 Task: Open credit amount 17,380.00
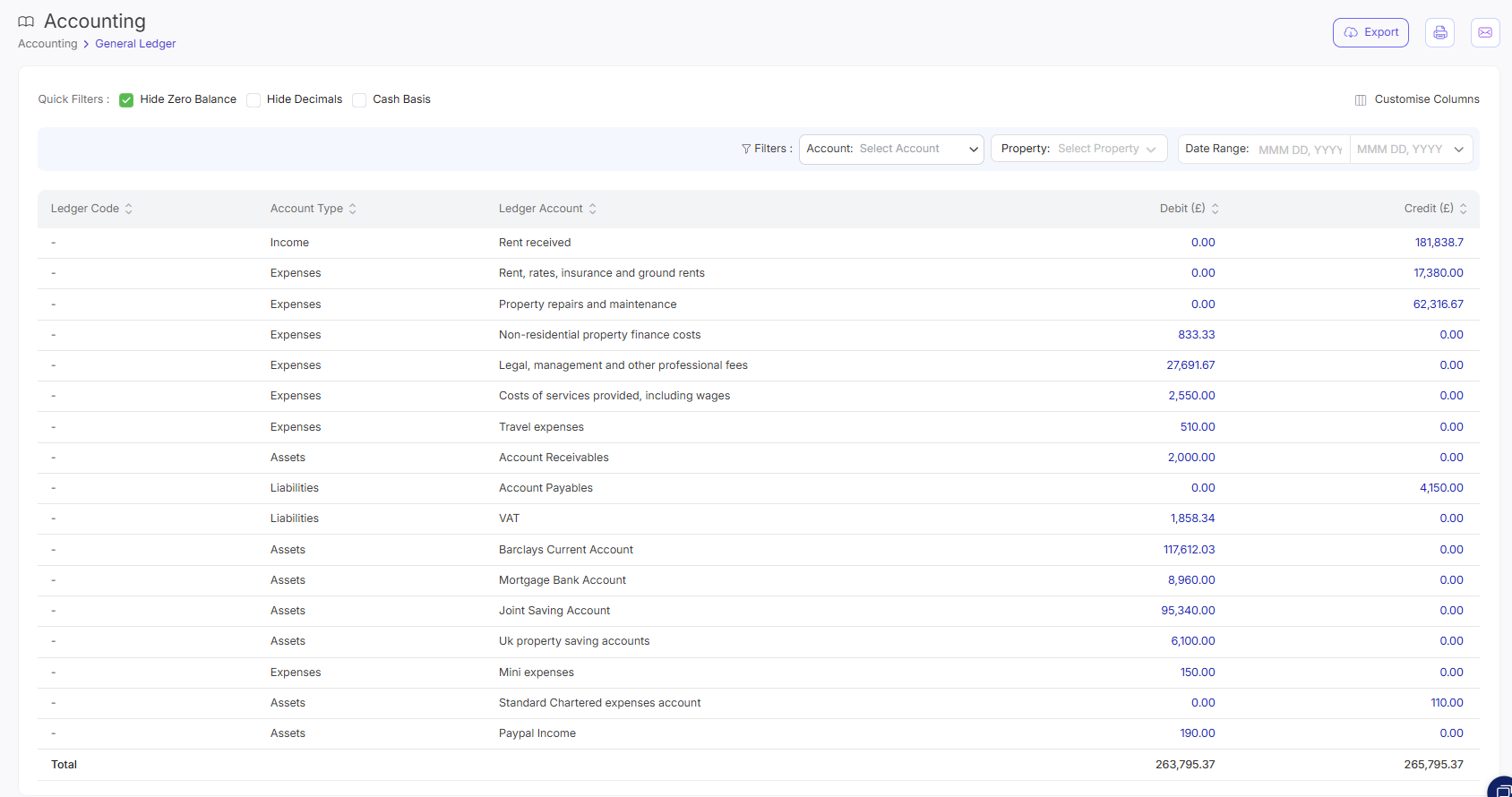[x=1439, y=273]
